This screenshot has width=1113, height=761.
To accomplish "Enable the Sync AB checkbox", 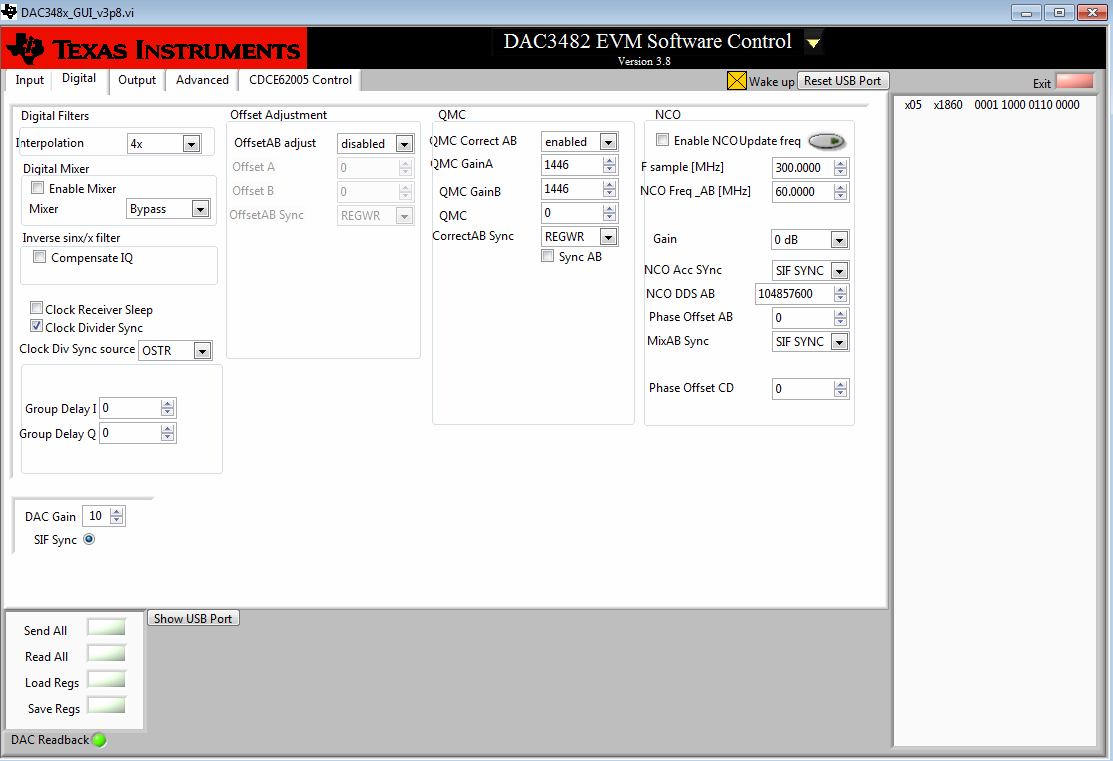I will point(548,256).
